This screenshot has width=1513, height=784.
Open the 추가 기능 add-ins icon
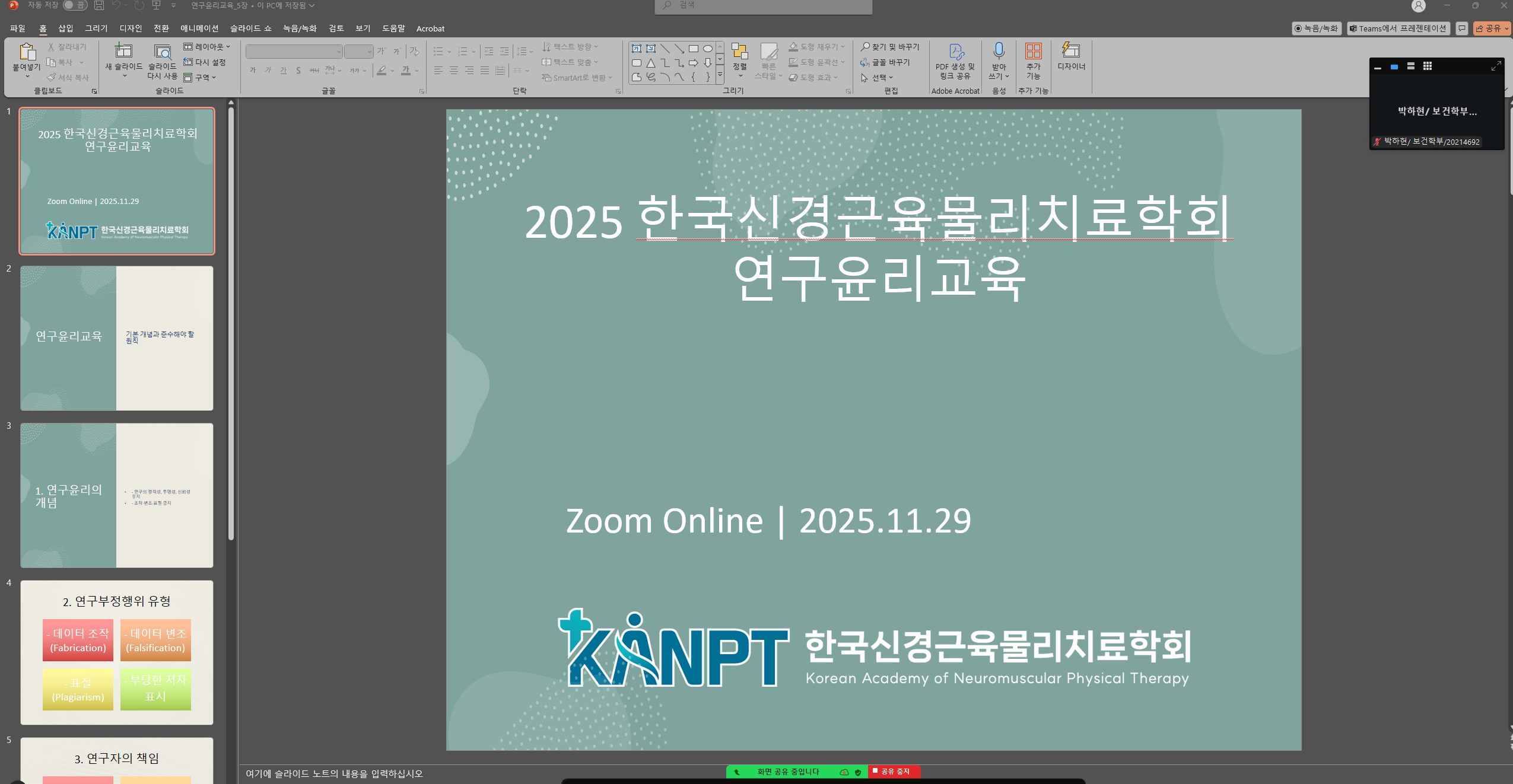(1033, 52)
